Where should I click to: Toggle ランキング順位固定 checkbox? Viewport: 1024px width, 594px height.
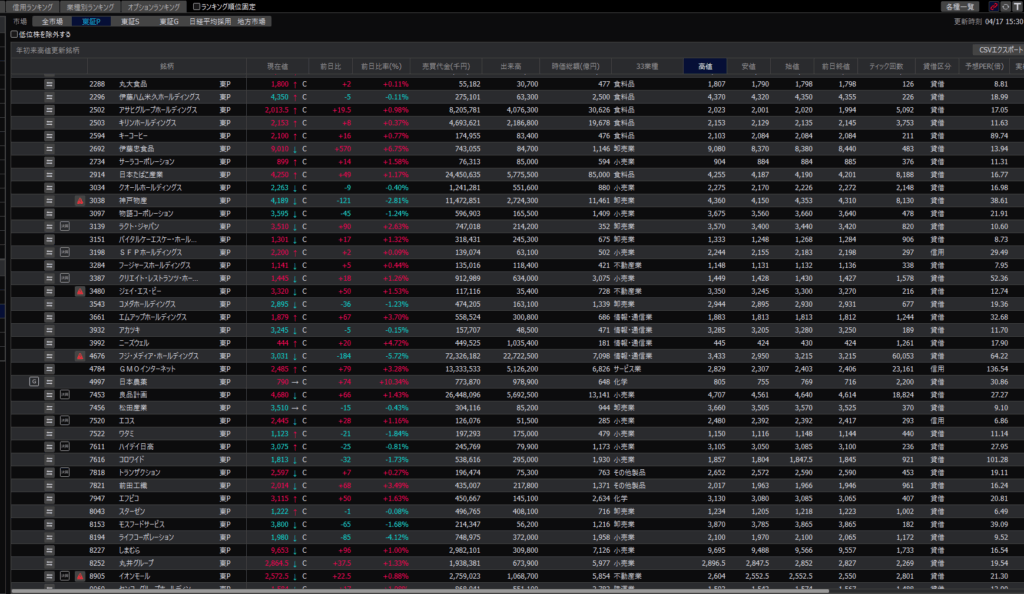pos(197,7)
